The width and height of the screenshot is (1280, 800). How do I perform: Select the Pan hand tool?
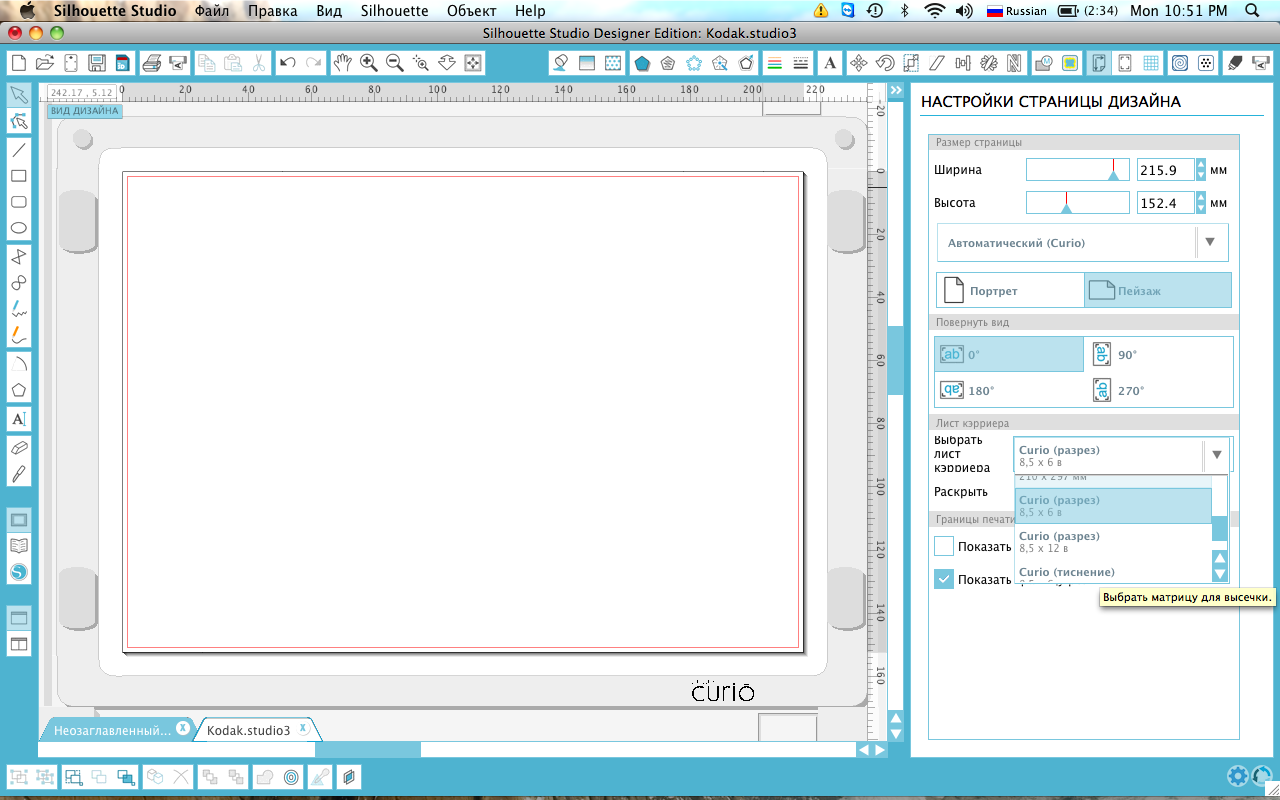click(x=343, y=63)
